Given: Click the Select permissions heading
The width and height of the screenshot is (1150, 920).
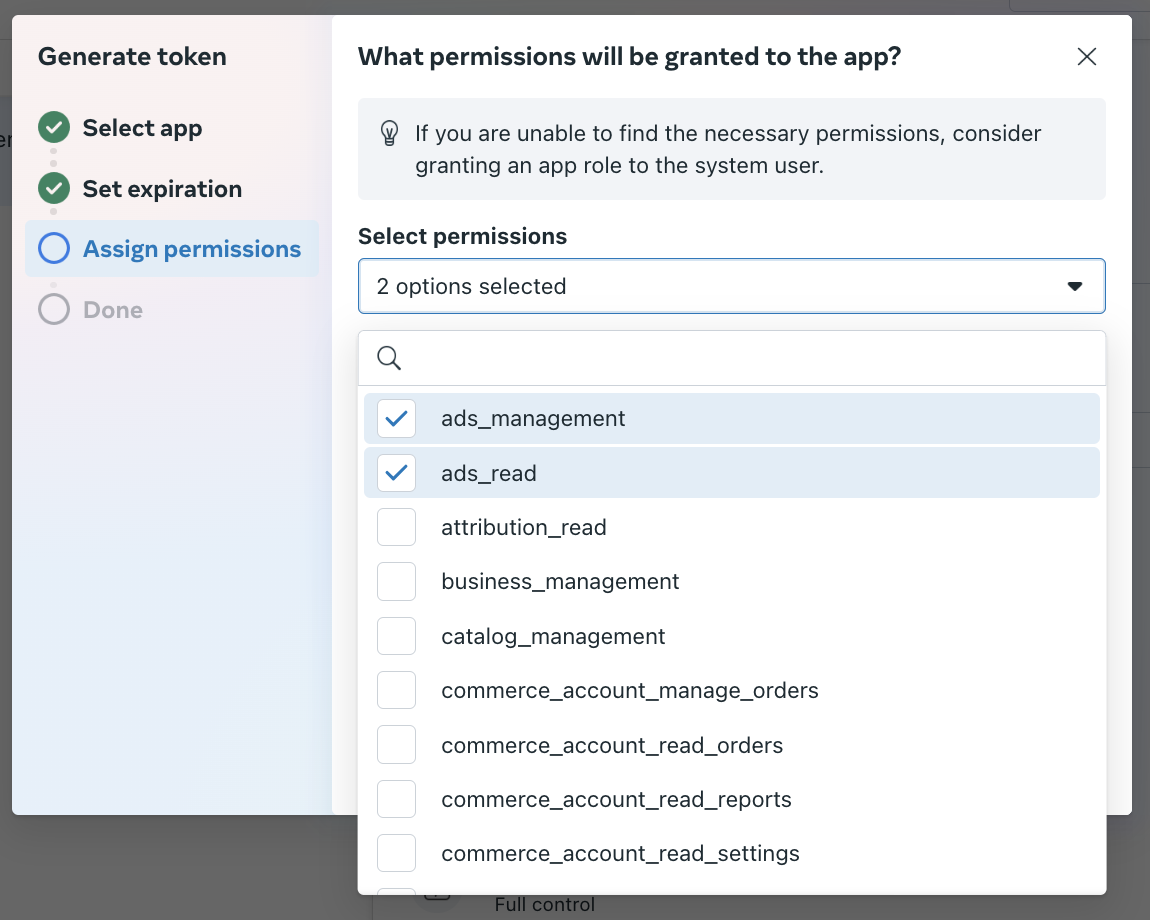Looking at the screenshot, I should pos(462,236).
